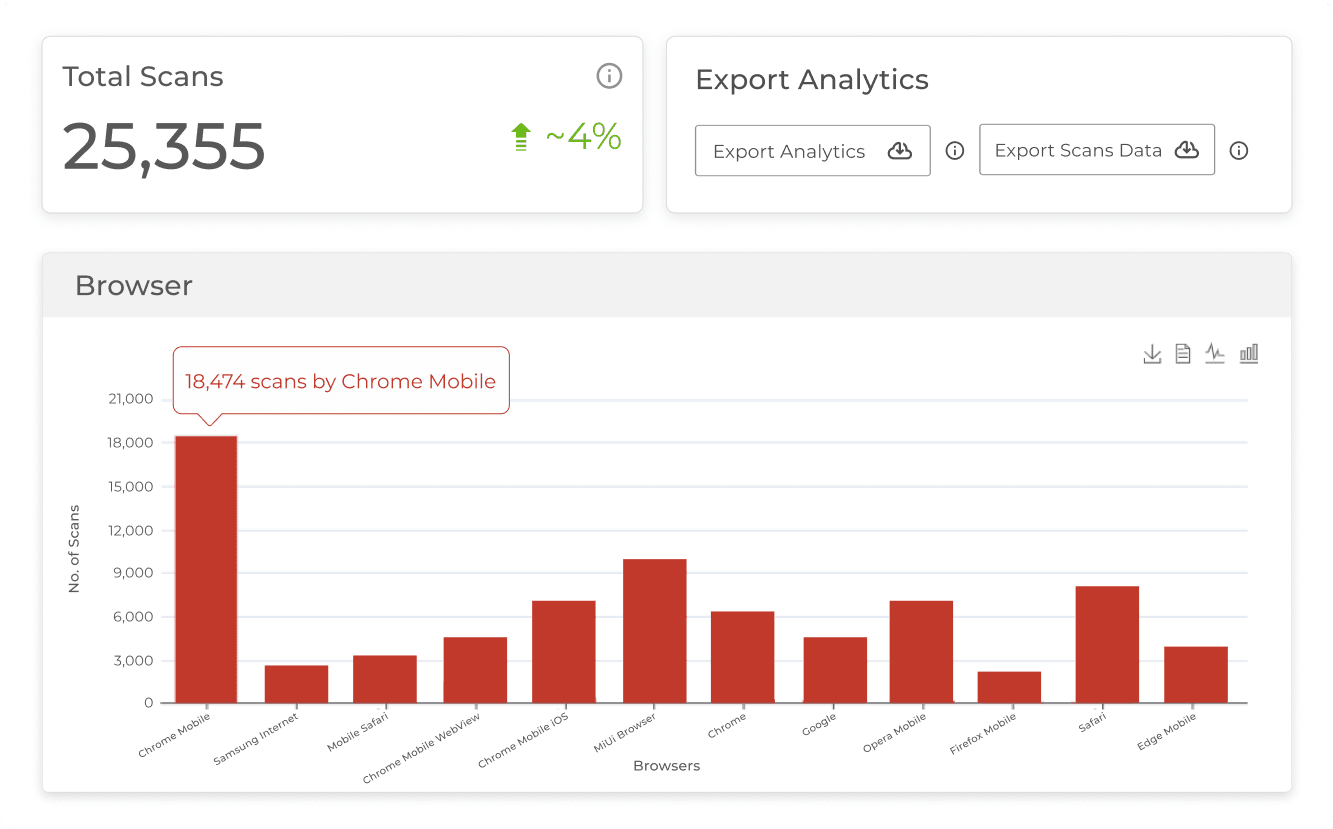Click the green upward trend arrow
This screenshot has width=1333, height=829.
click(x=520, y=137)
